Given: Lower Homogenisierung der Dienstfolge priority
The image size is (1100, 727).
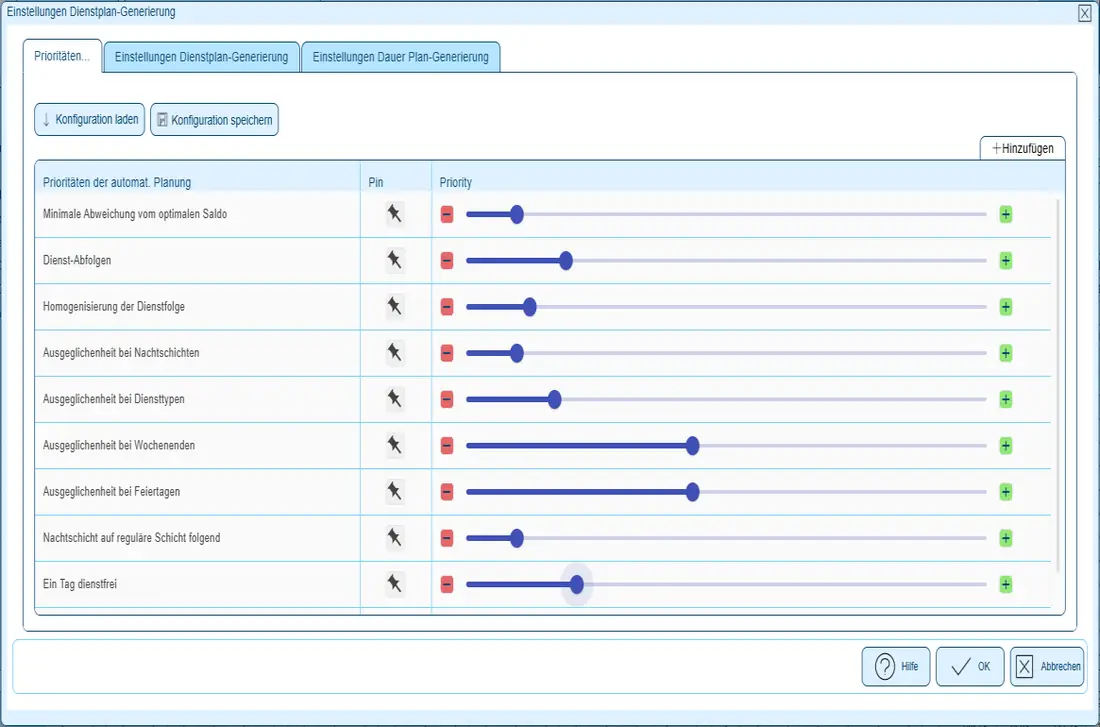Looking at the screenshot, I should tap(447, 307).
